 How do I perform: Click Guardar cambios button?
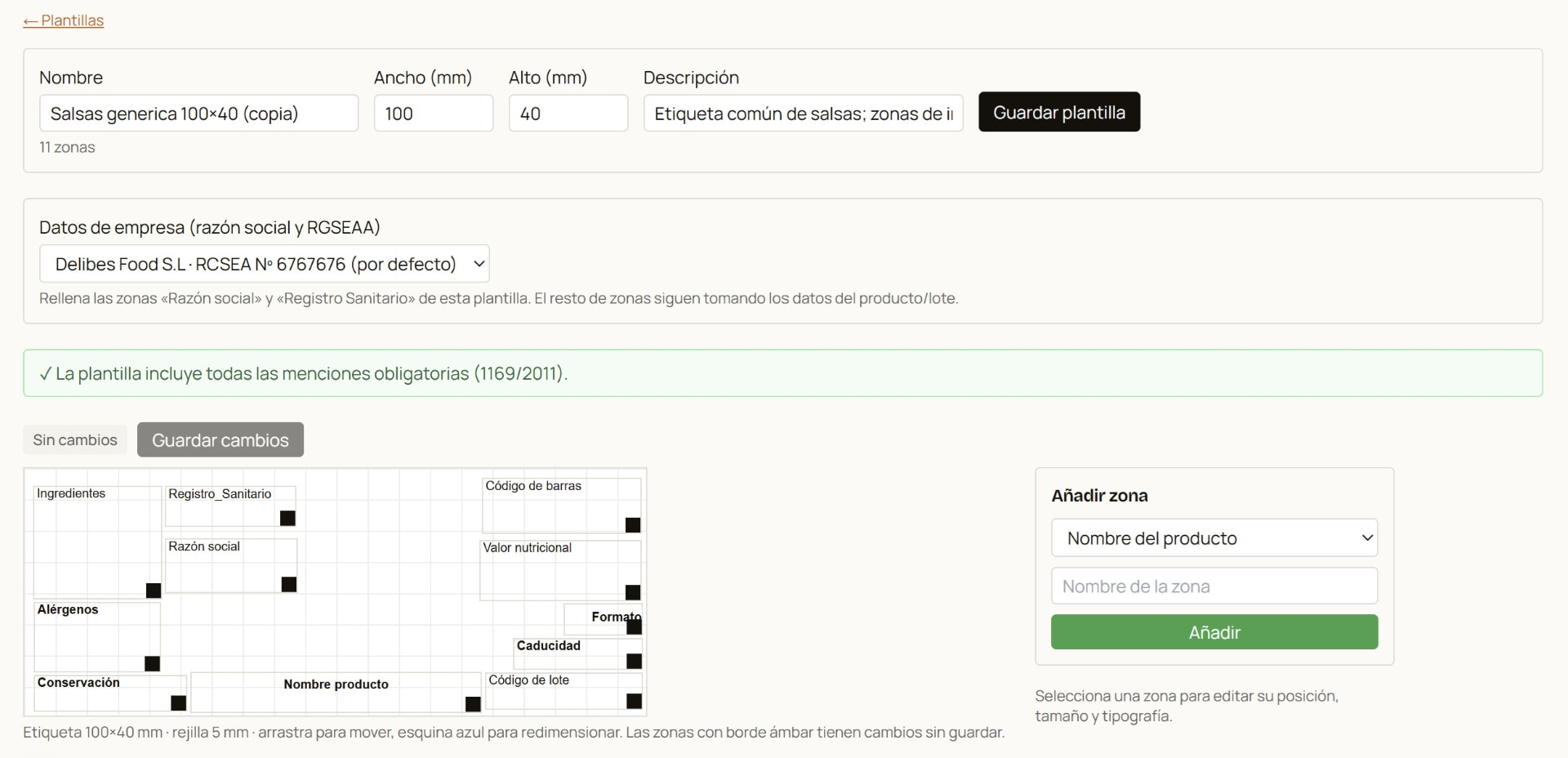tap(220, 439)
